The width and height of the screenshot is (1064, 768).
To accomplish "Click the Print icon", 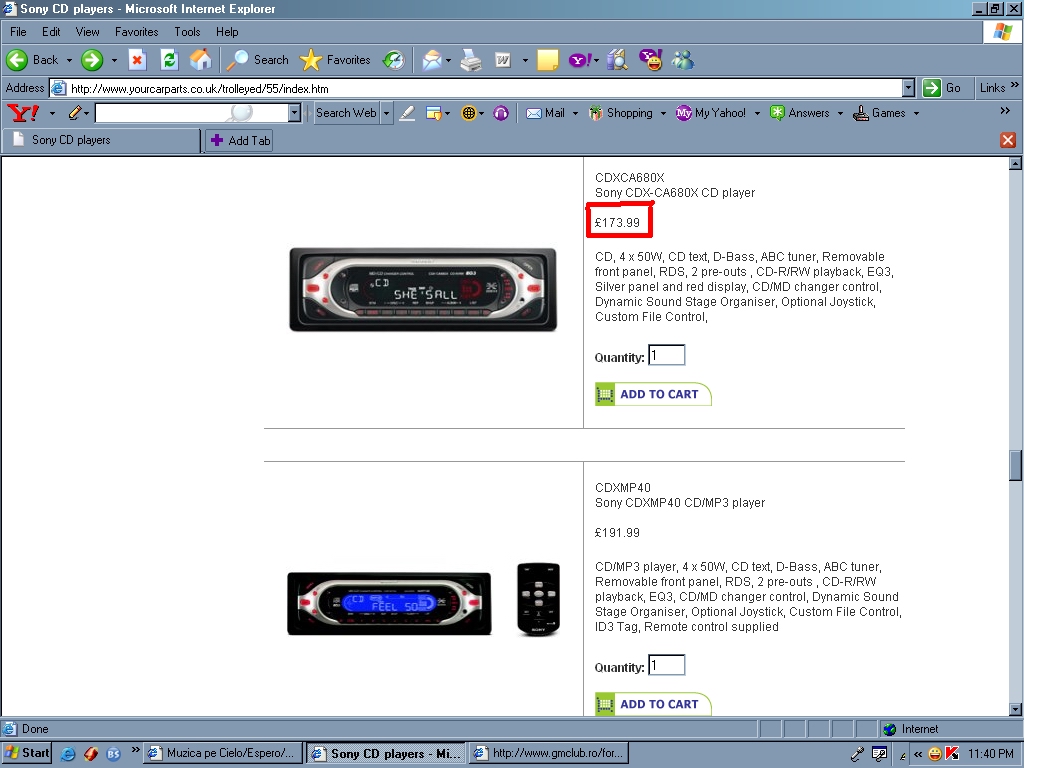I will click(x=471, y=60).
